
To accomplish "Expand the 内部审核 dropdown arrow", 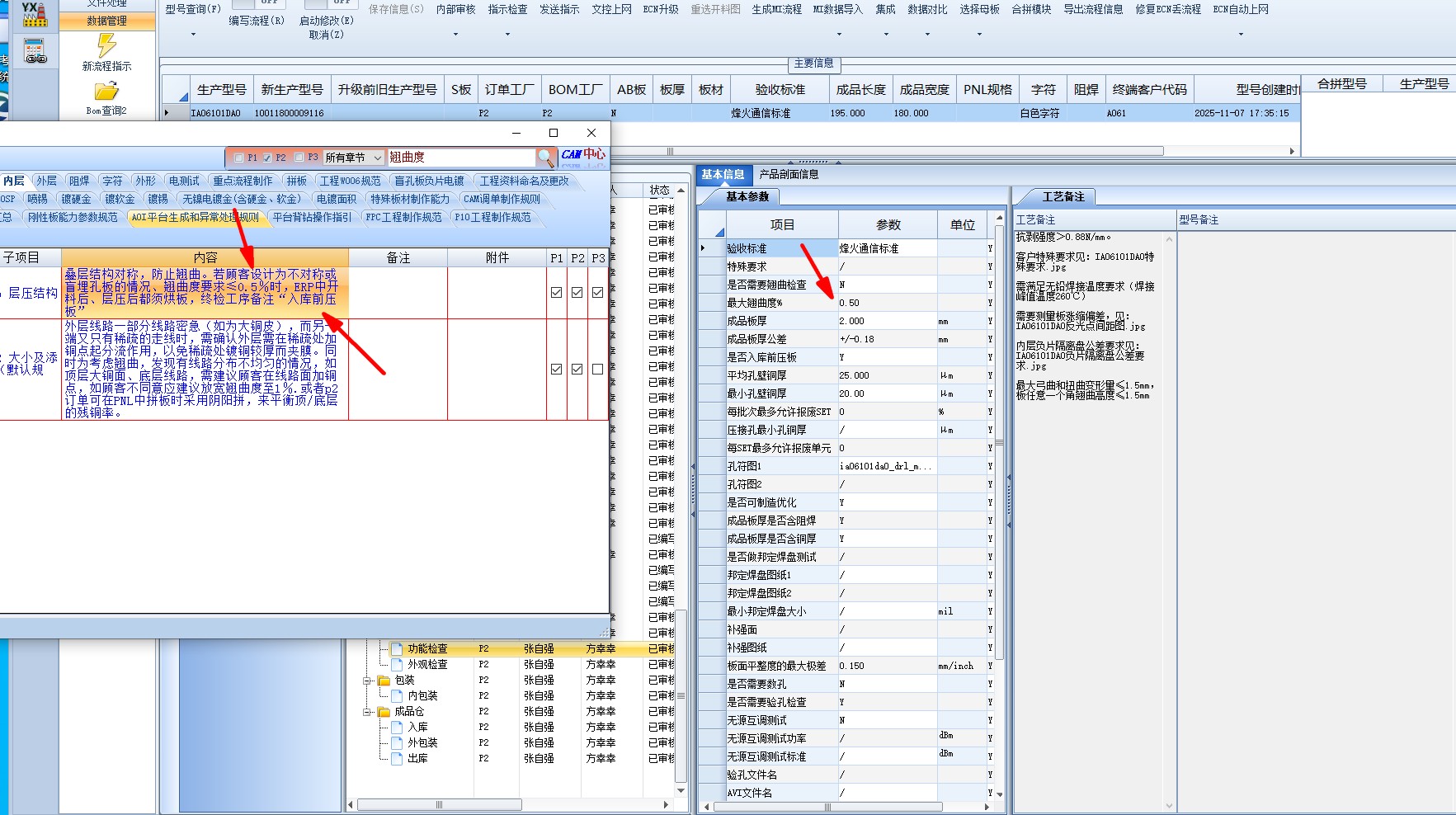I will 456,35.
